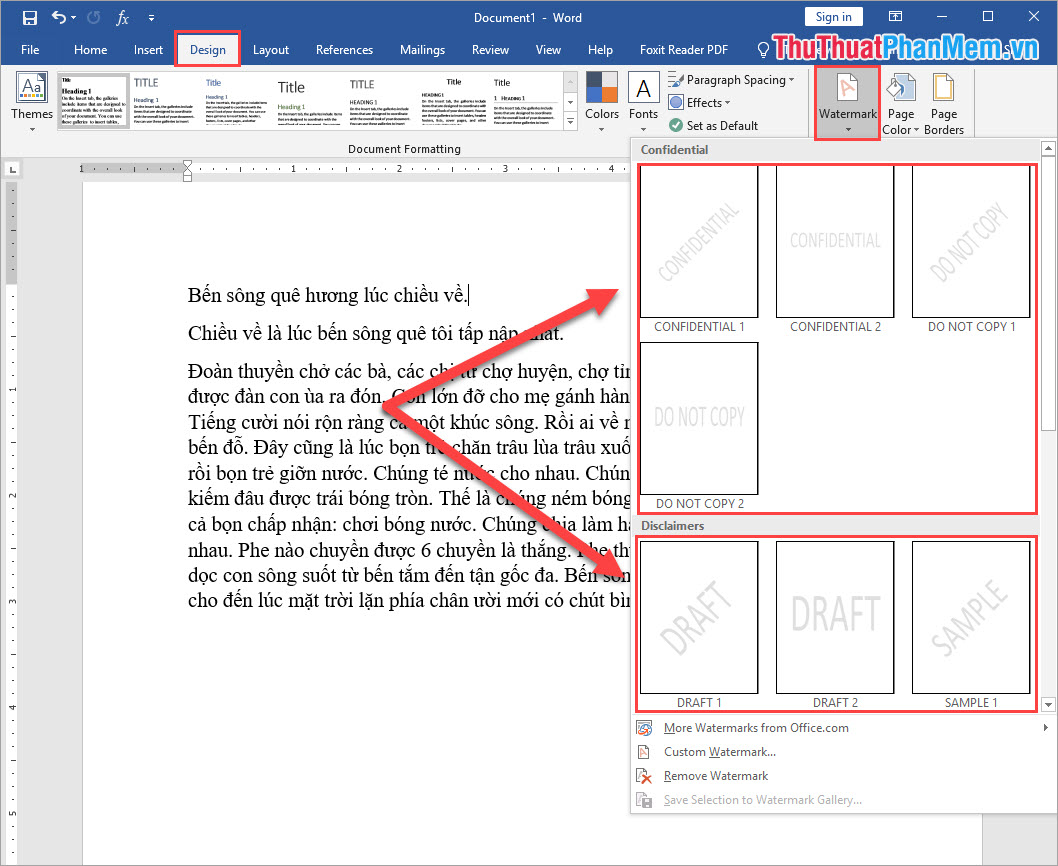Open the Fonts theme button

click(643, 101)
